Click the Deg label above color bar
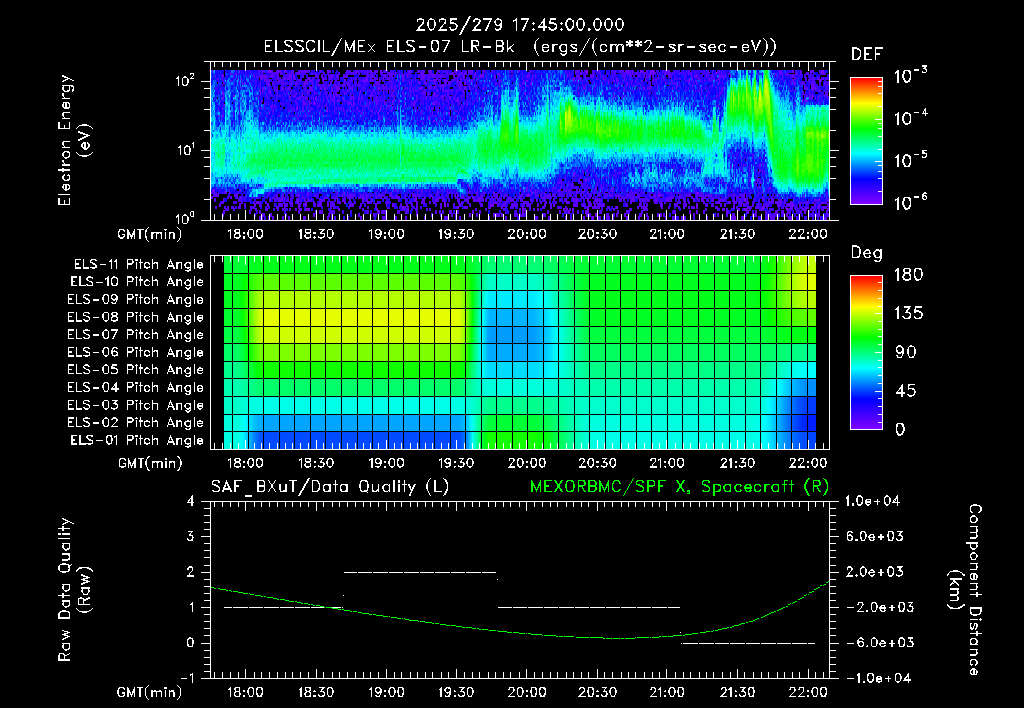 click(x=867, y=253)
